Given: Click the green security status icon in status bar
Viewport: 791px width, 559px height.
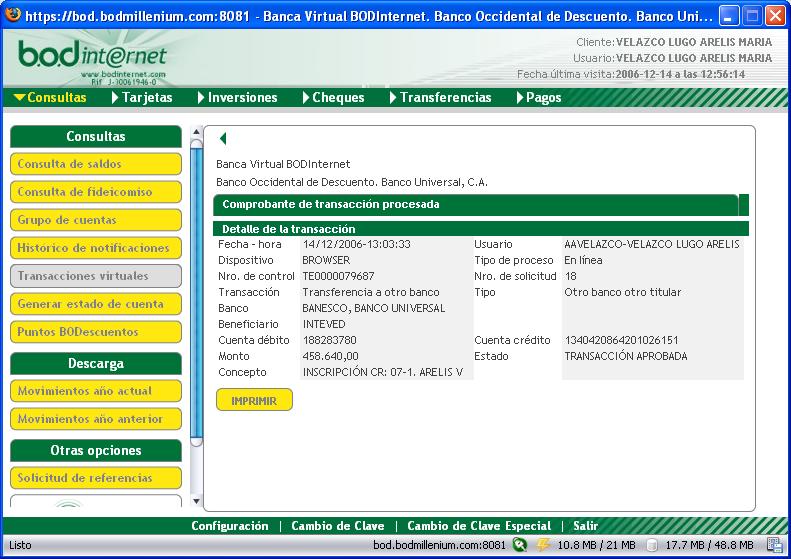Looking at the screenshot, I should [520, 545].
